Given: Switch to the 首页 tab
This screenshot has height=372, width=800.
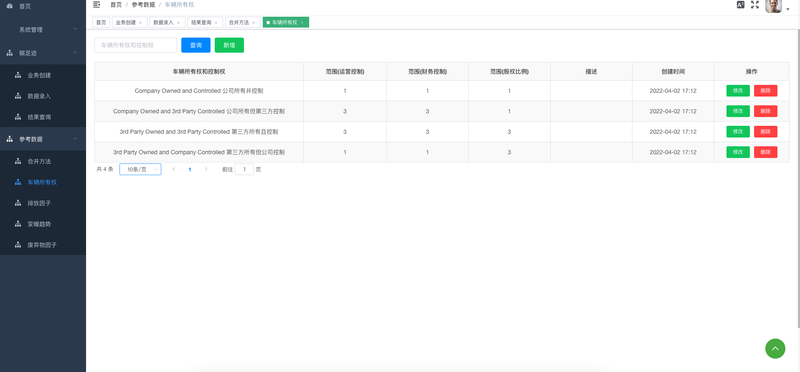Looking at the screenshot, I should point(101,22).
